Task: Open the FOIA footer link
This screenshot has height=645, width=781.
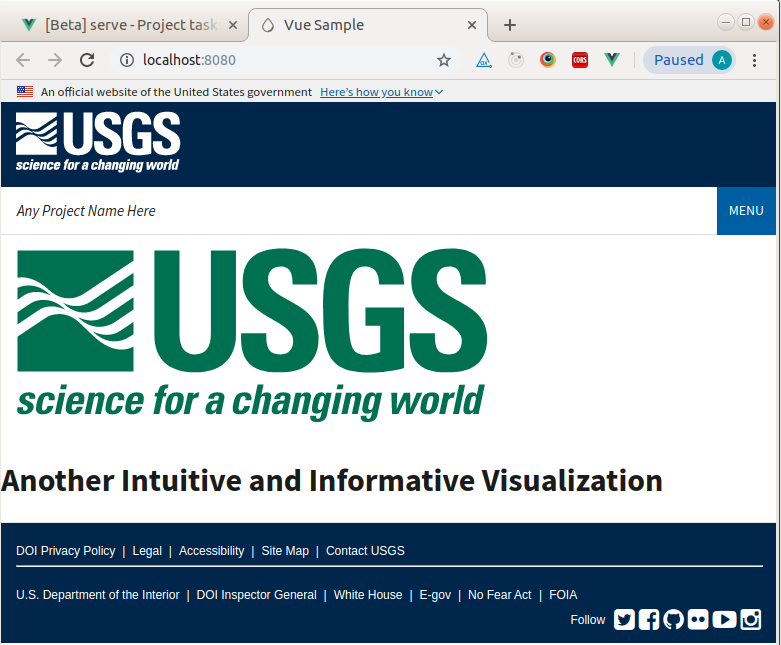Action: (563, 595)
